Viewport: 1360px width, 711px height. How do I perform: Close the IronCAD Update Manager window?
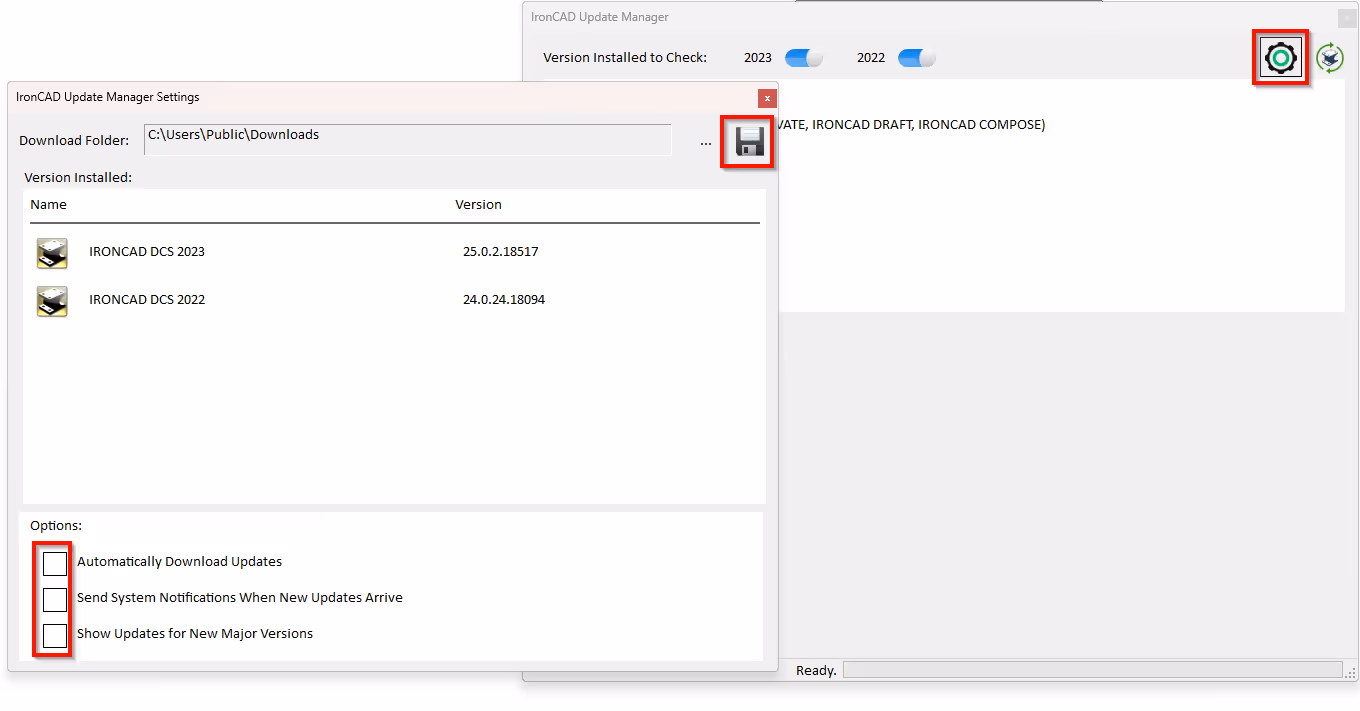click(x=1346, y=18)
